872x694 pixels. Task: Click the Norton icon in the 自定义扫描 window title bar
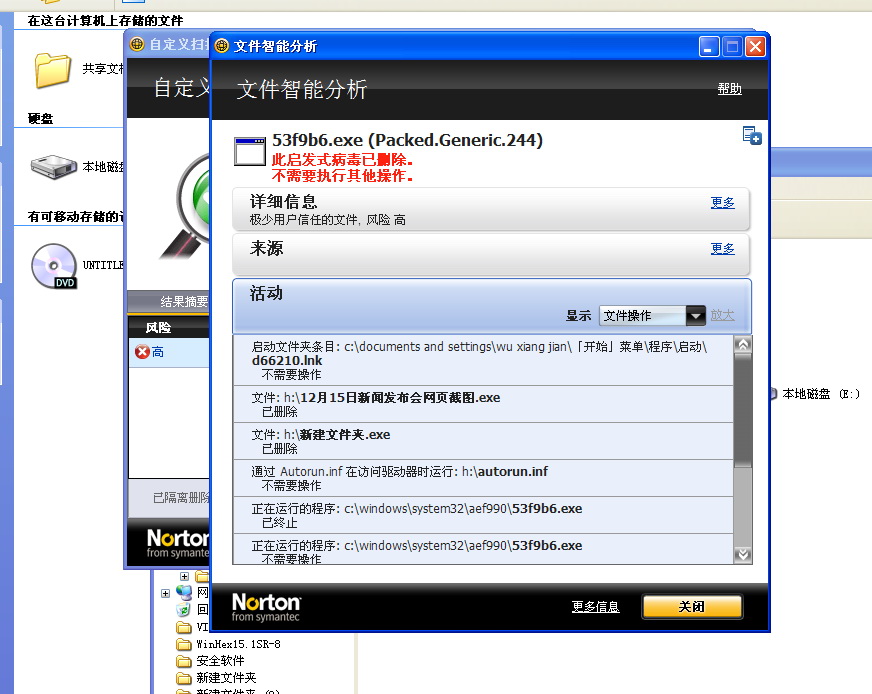click(x=137, y=44)
